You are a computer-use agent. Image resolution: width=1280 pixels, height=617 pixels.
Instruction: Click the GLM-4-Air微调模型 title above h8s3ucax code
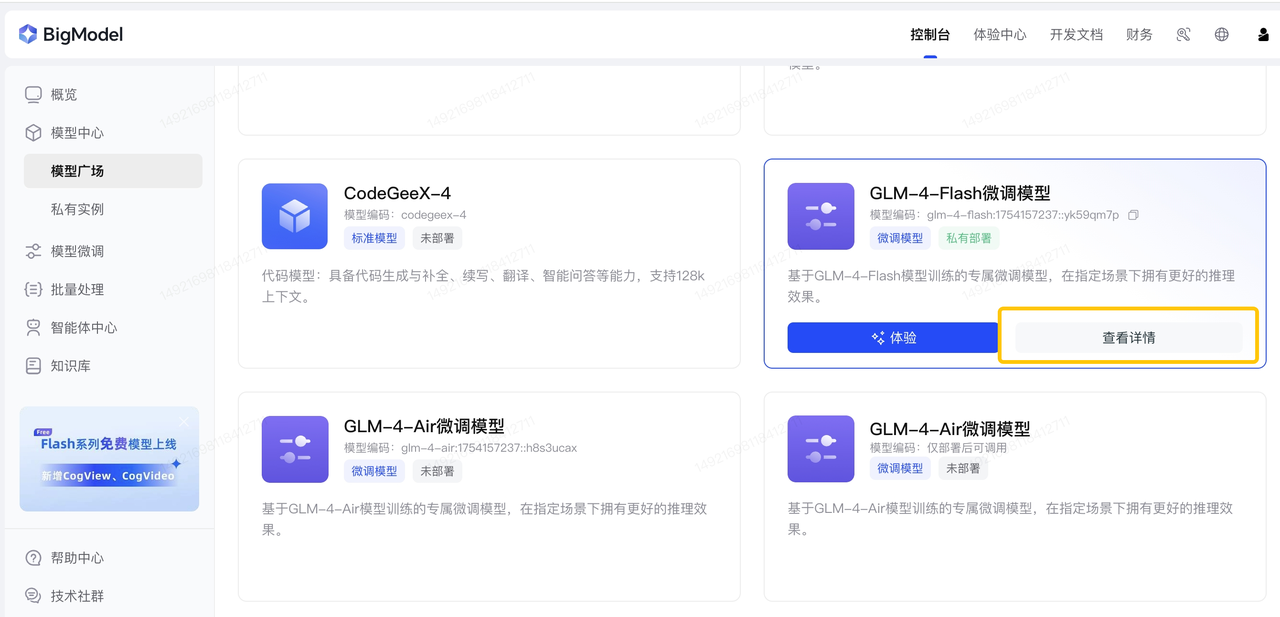pos(424,426)
